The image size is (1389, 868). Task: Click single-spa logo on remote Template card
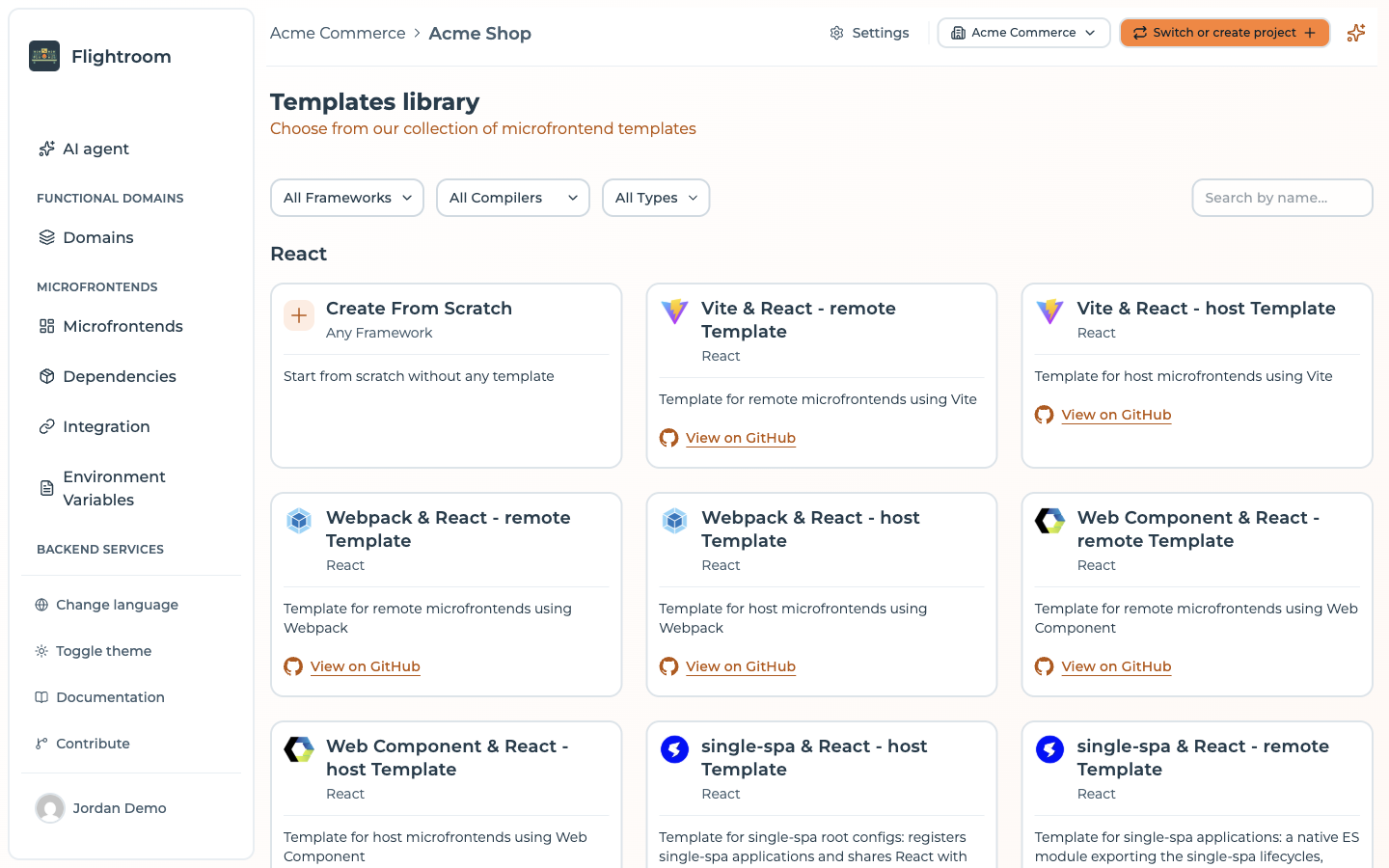point(1049,749)
